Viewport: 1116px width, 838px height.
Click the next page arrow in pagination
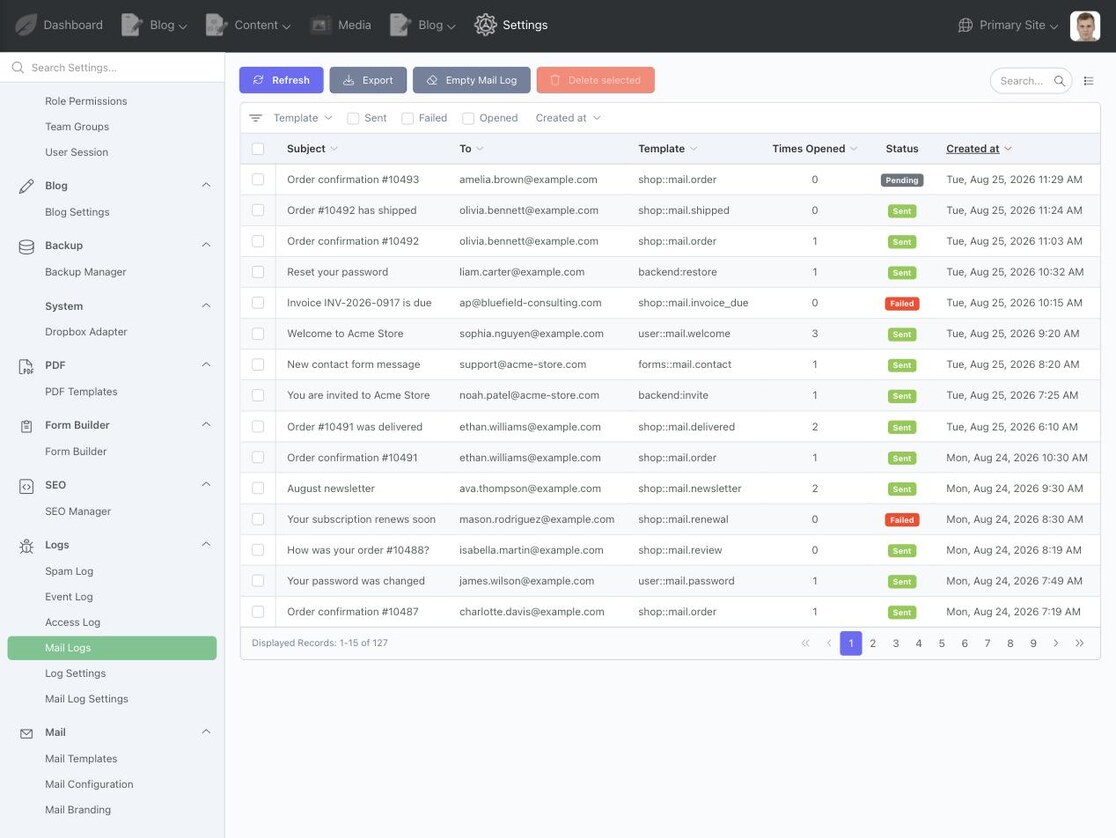tap(1056, 643)
